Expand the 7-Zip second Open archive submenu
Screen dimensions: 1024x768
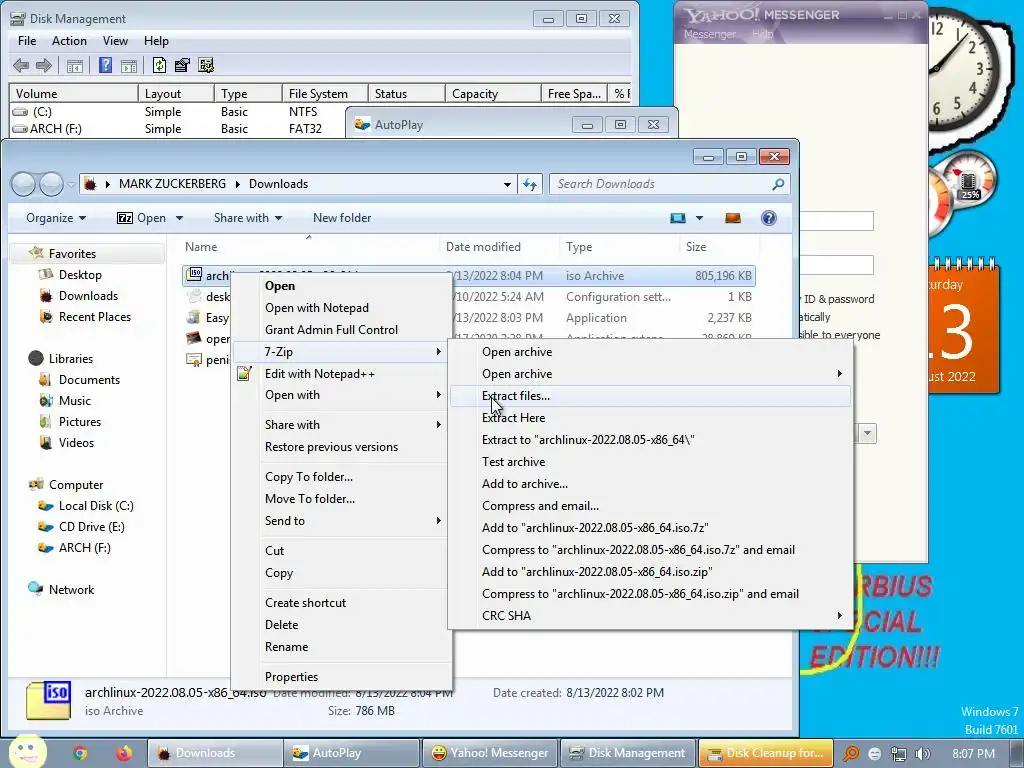pos(839,374)
